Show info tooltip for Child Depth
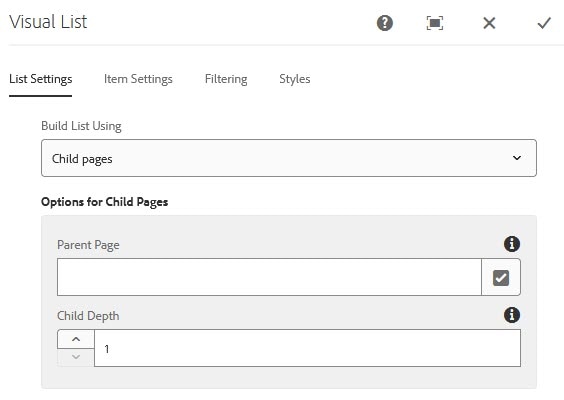 (512, 315)
